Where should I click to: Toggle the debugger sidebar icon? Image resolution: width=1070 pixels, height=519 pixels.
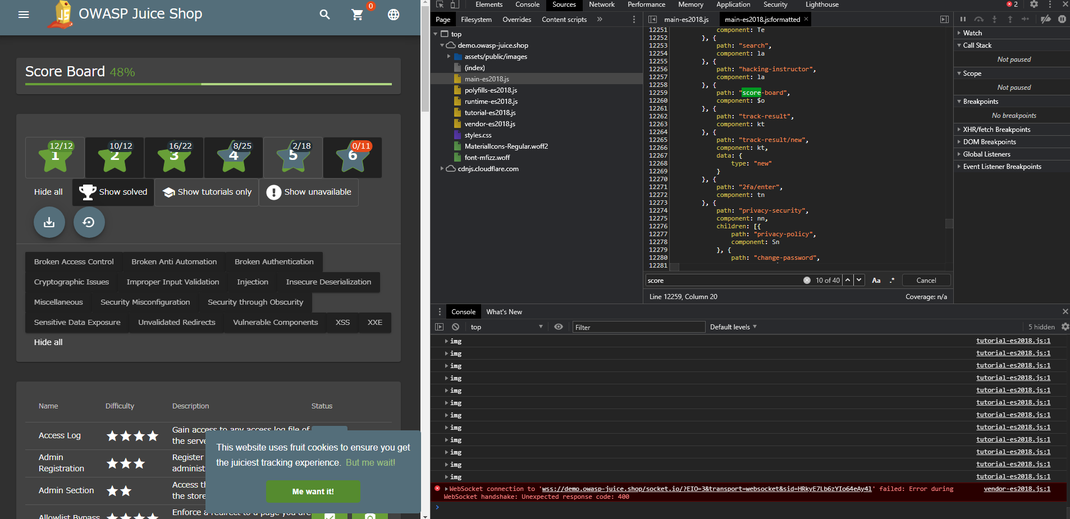(944, 20)
